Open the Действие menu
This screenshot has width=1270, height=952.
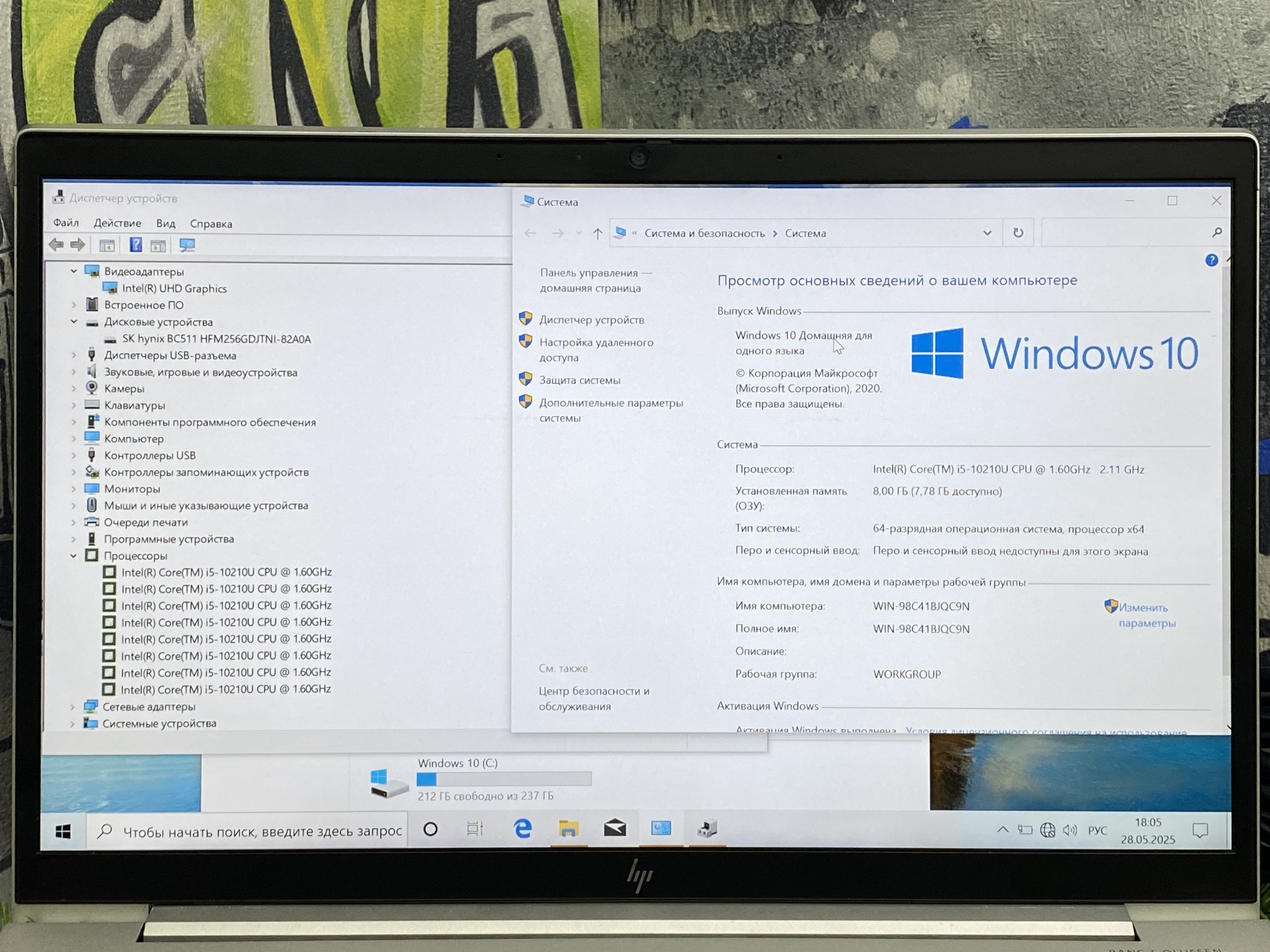117,223
